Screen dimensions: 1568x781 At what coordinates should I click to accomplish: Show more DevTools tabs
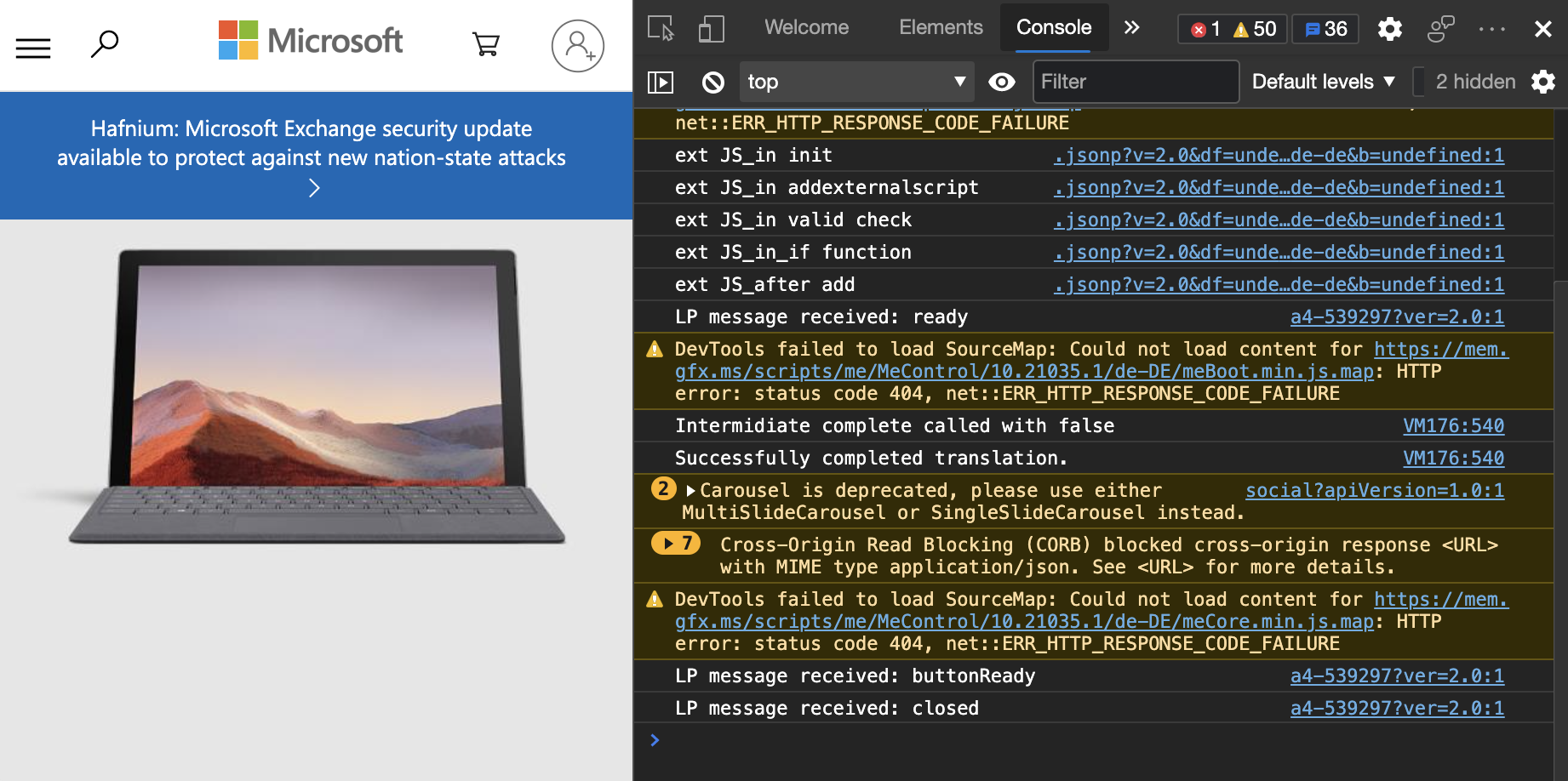click(x=1131, y=27)
